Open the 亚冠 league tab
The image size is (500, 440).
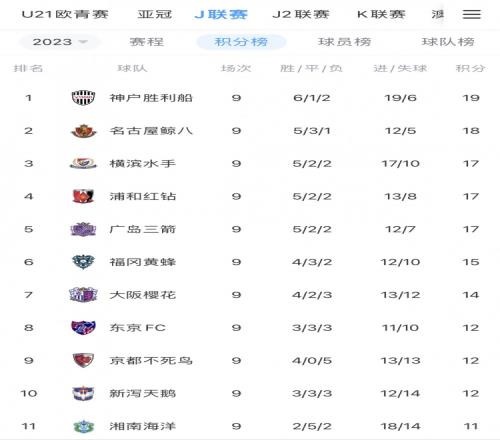pyautogui.click(x=155, y=14)
